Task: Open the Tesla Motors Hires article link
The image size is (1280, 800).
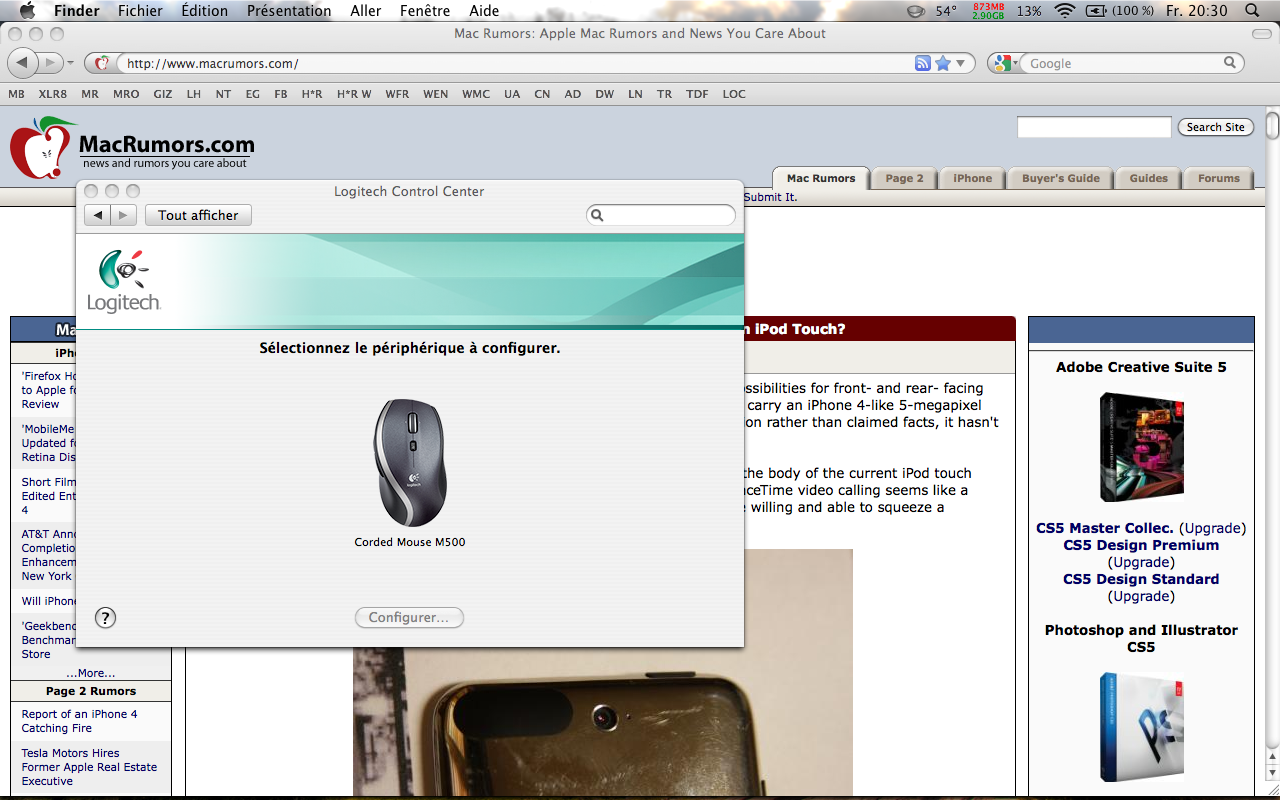Action: (89, 767)
